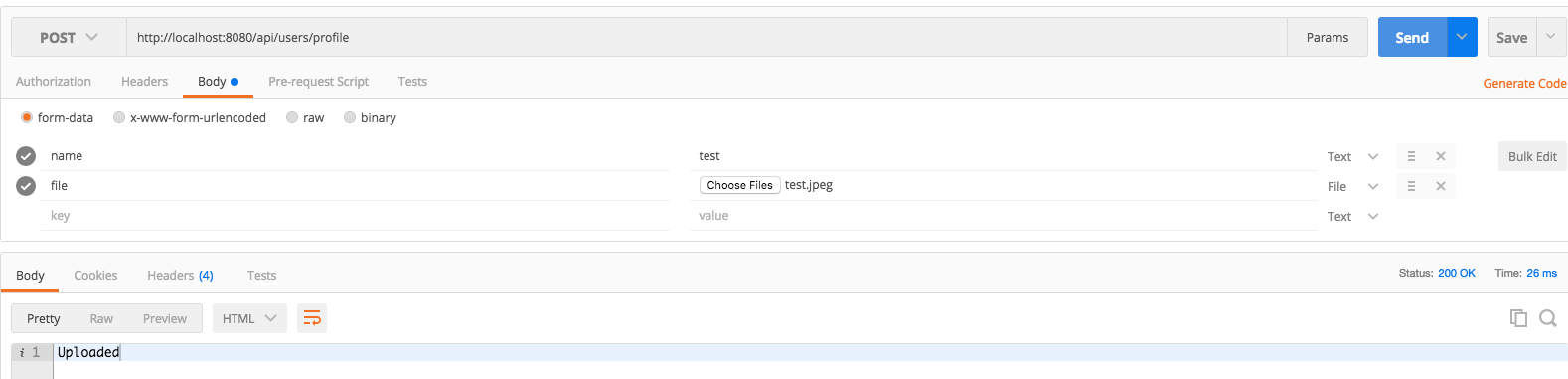Select the x-www-form-urlencoded radio option
This screenshot has width=1568, height=379.
119,117
